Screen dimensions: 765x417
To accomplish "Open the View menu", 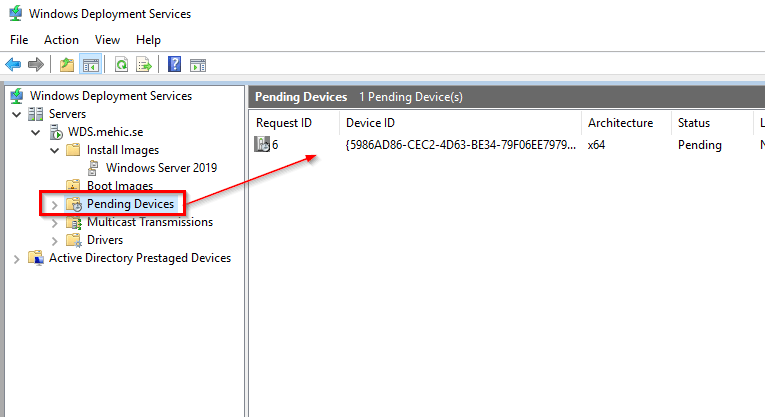I will 108,40.
